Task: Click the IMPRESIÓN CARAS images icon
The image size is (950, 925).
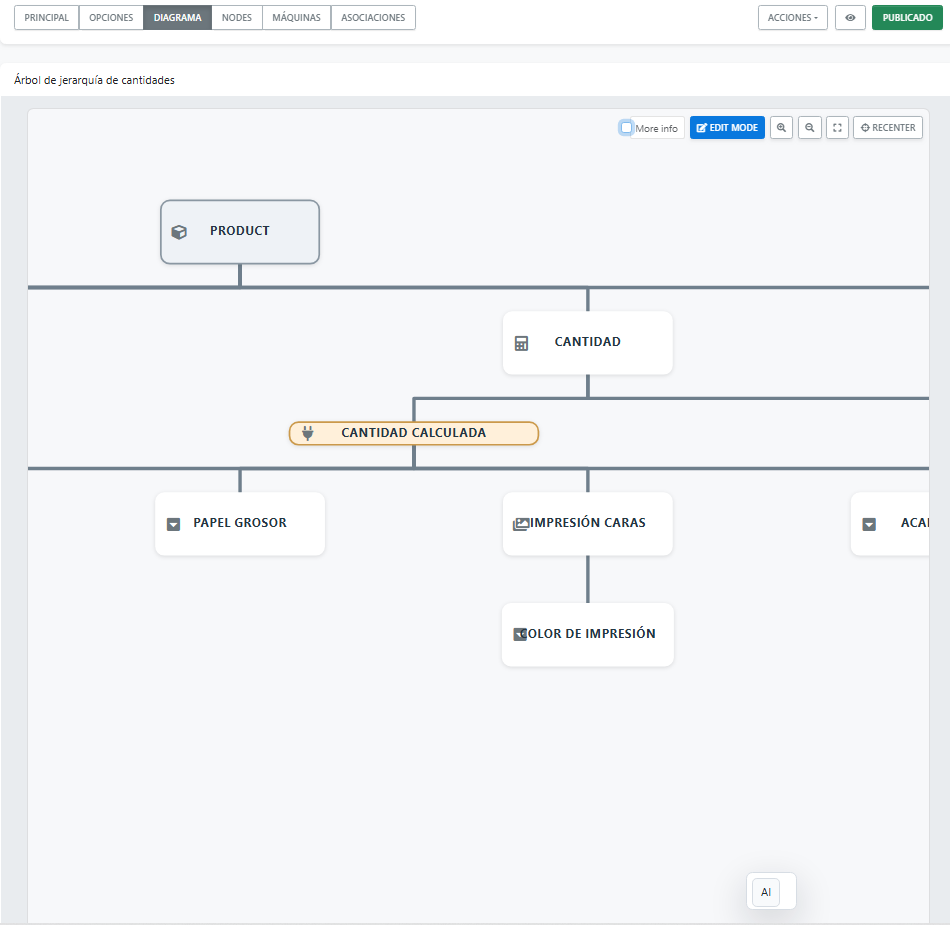Action: 520,524
